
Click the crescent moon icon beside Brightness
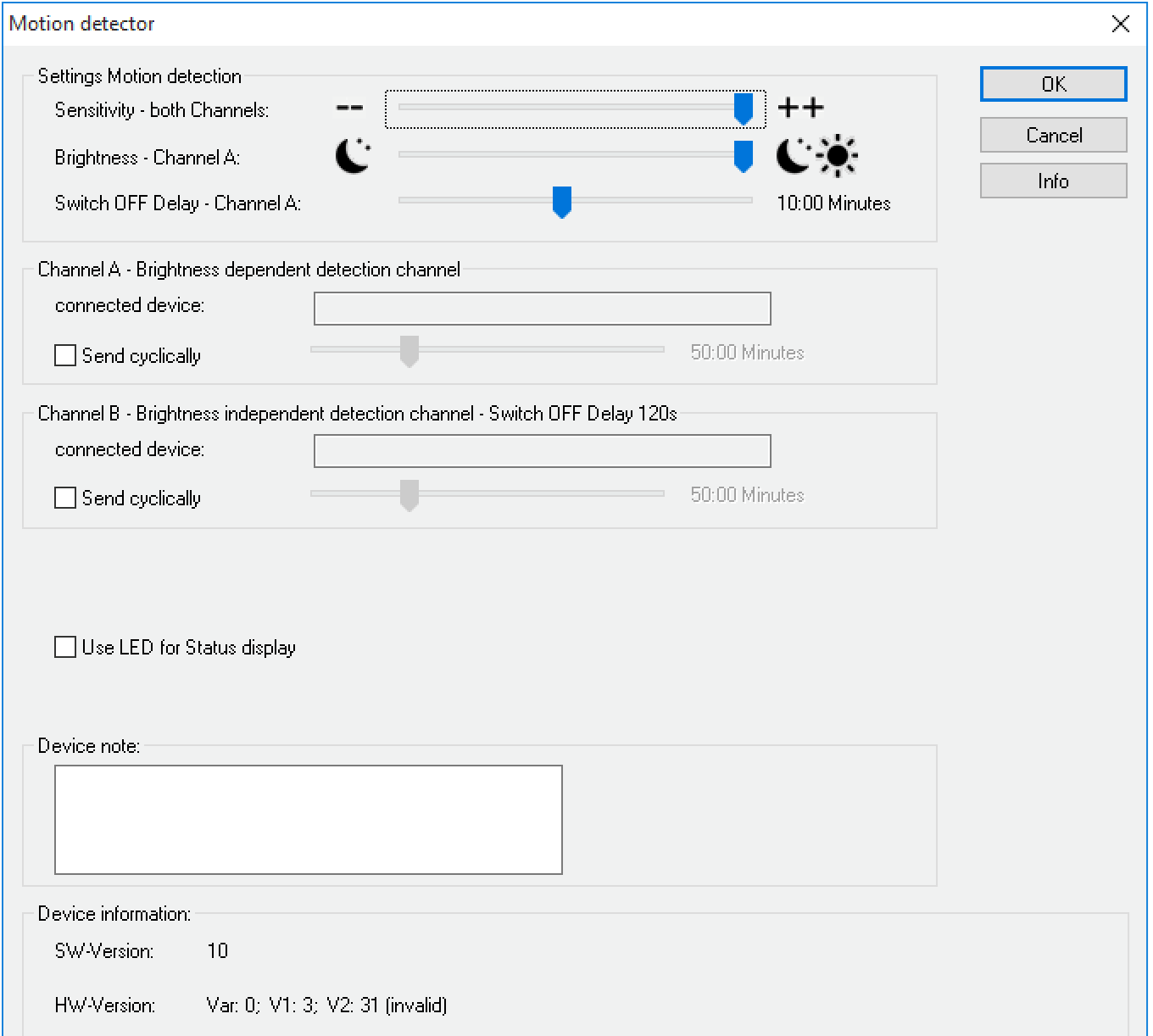(353, 156)
